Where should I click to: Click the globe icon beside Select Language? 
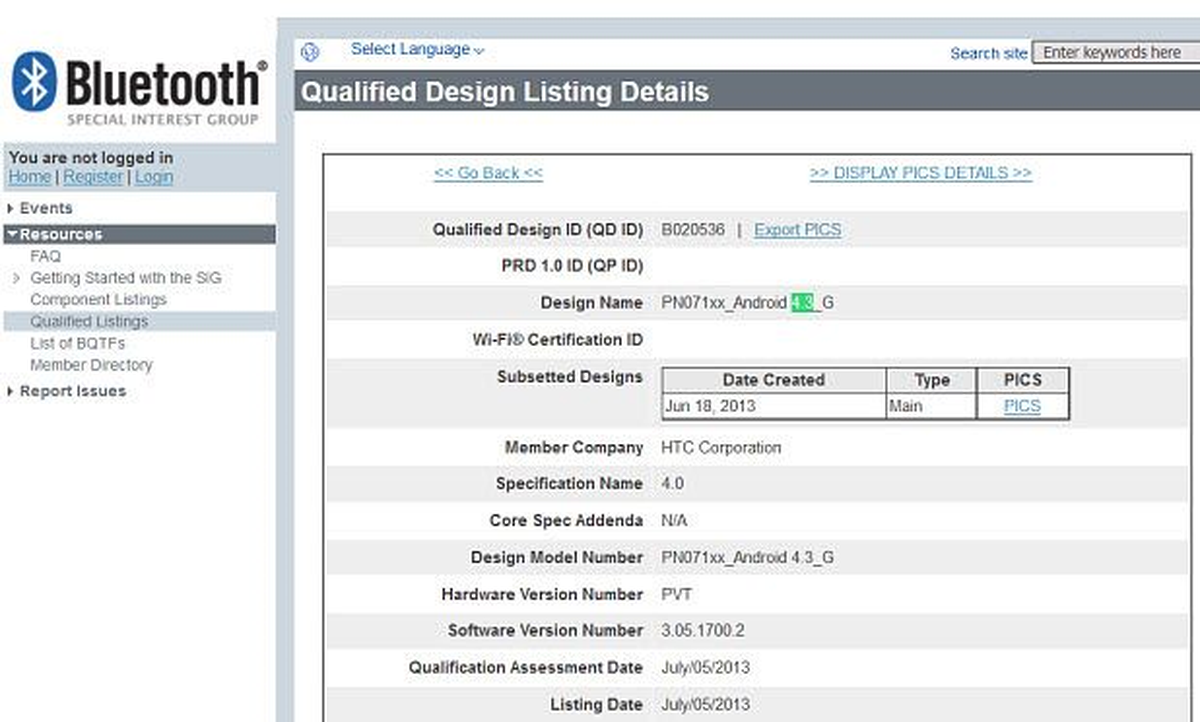click(x=310, y=52)
